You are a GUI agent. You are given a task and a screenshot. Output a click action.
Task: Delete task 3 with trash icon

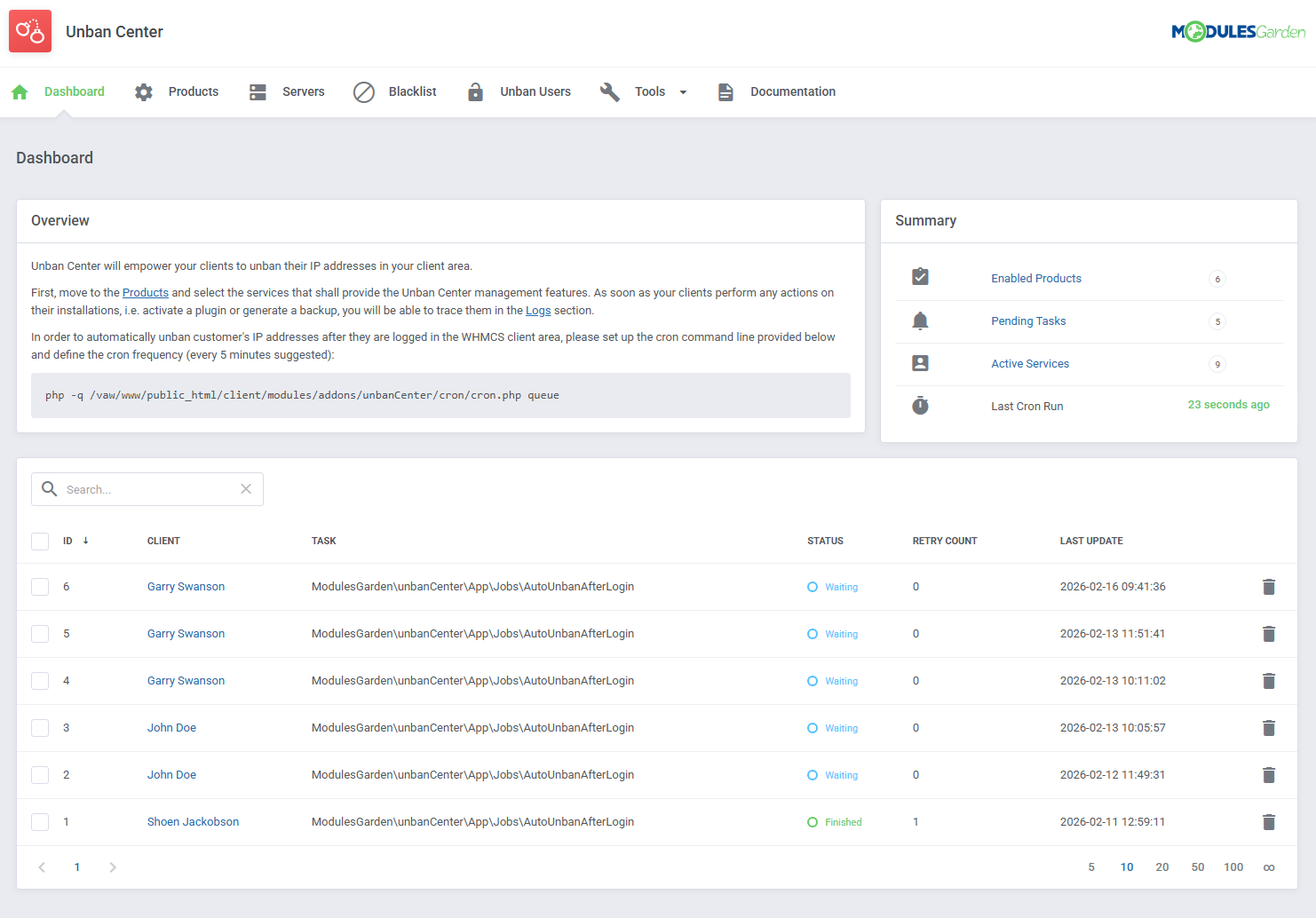1269,728
